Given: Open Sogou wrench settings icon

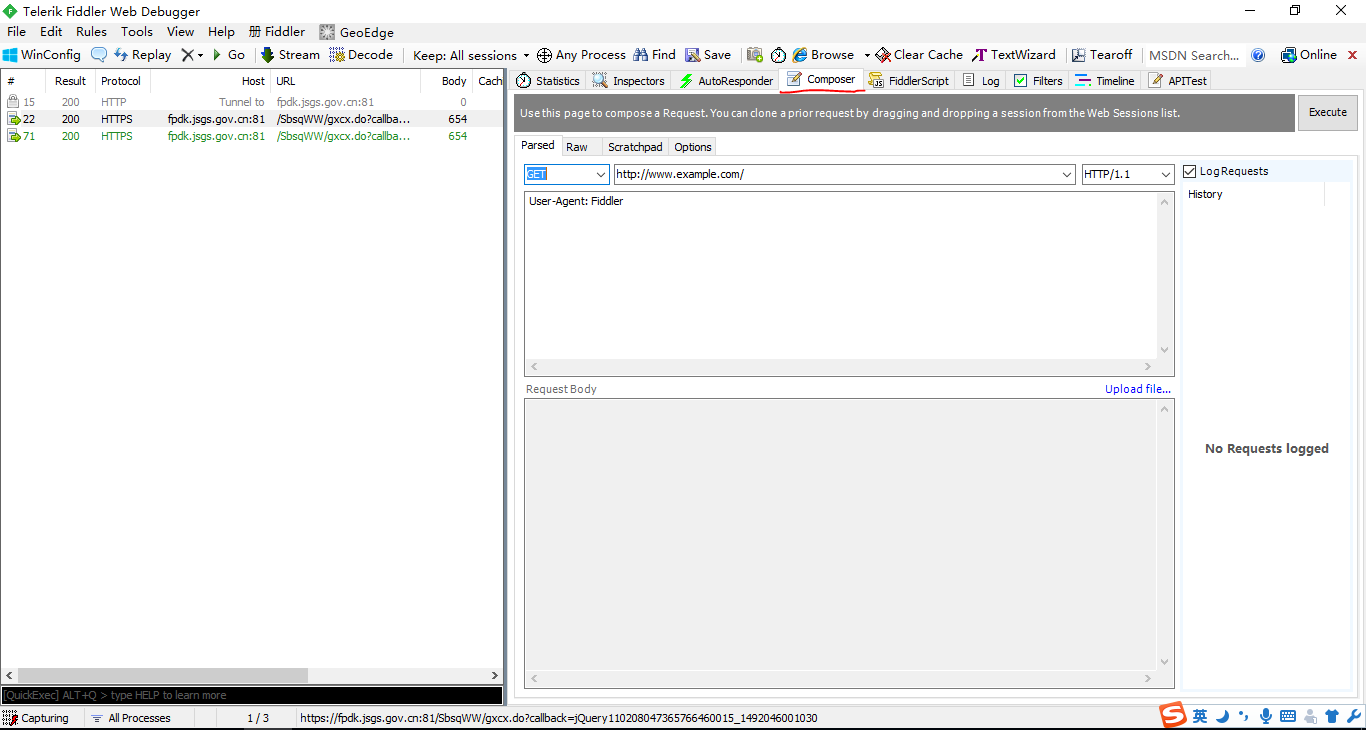Looking at the screenshot, I should point(1354,716).
